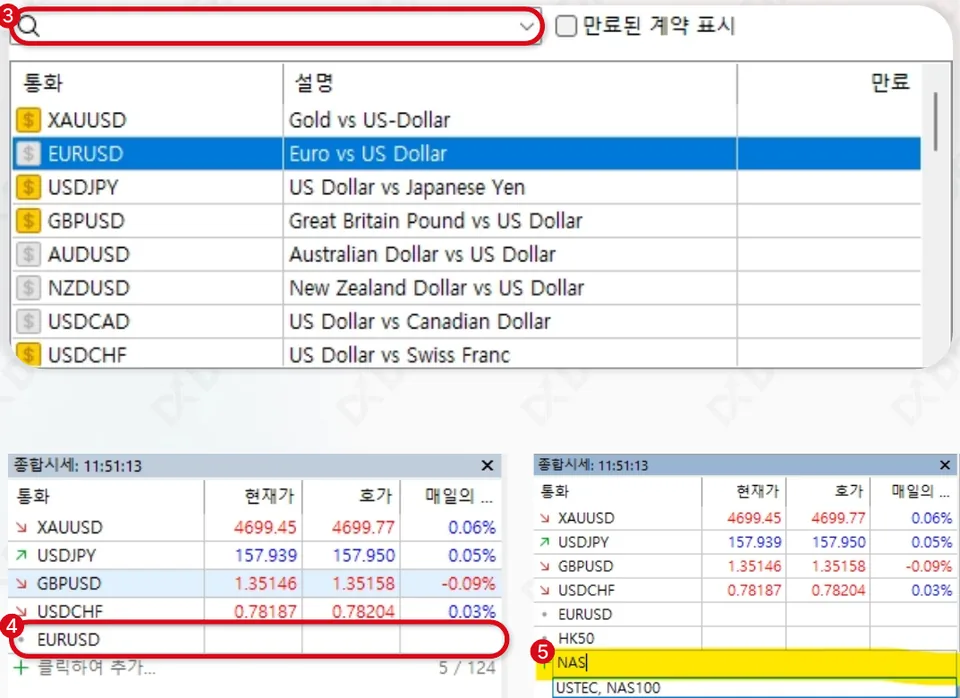Click 4699.45 price in left market watch
Viewport: 960px width, 698px height.
pyautogui.click(x=265, y=527)
